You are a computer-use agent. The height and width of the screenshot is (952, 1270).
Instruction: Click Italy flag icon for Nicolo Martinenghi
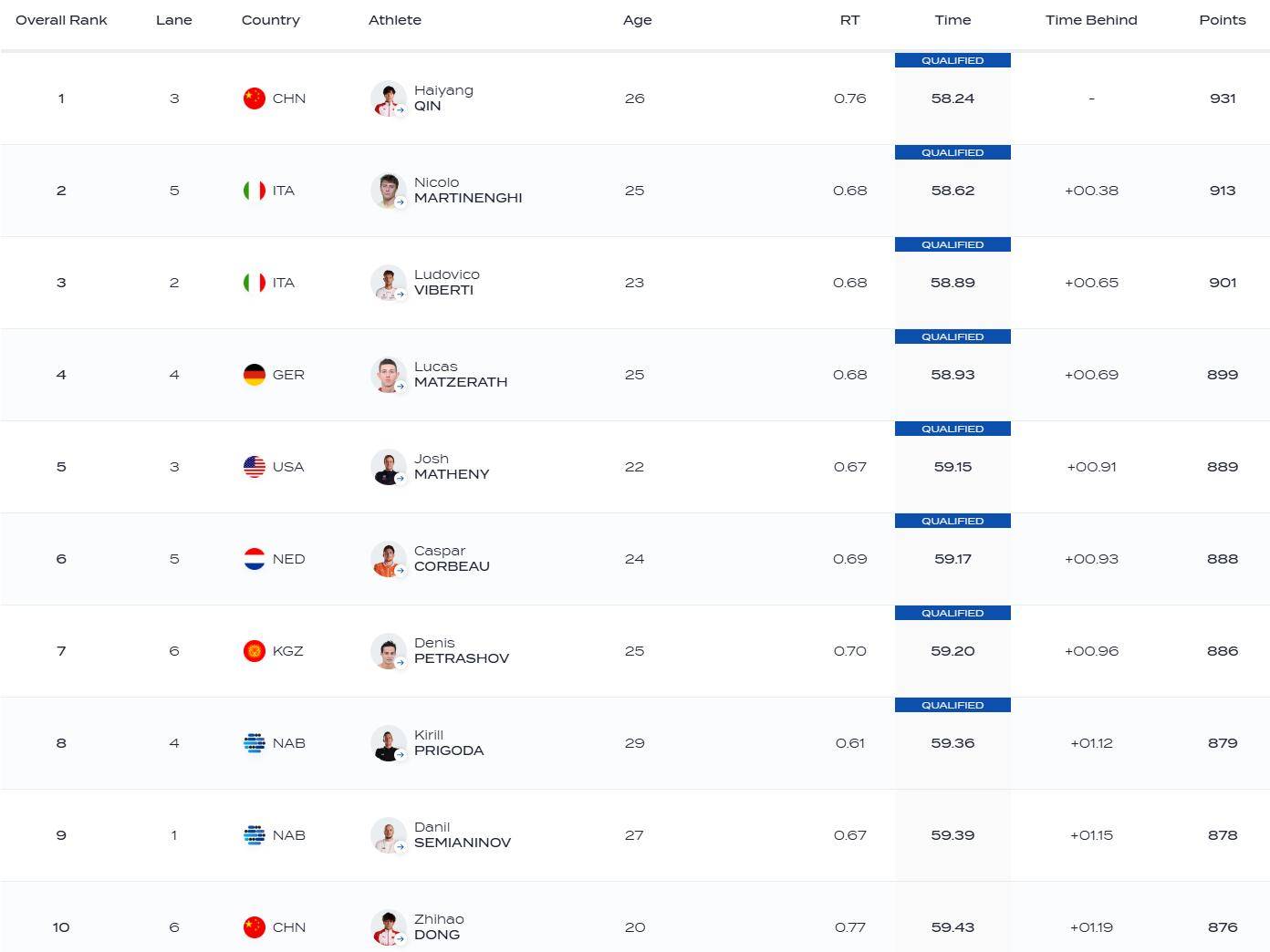(254, 191)
